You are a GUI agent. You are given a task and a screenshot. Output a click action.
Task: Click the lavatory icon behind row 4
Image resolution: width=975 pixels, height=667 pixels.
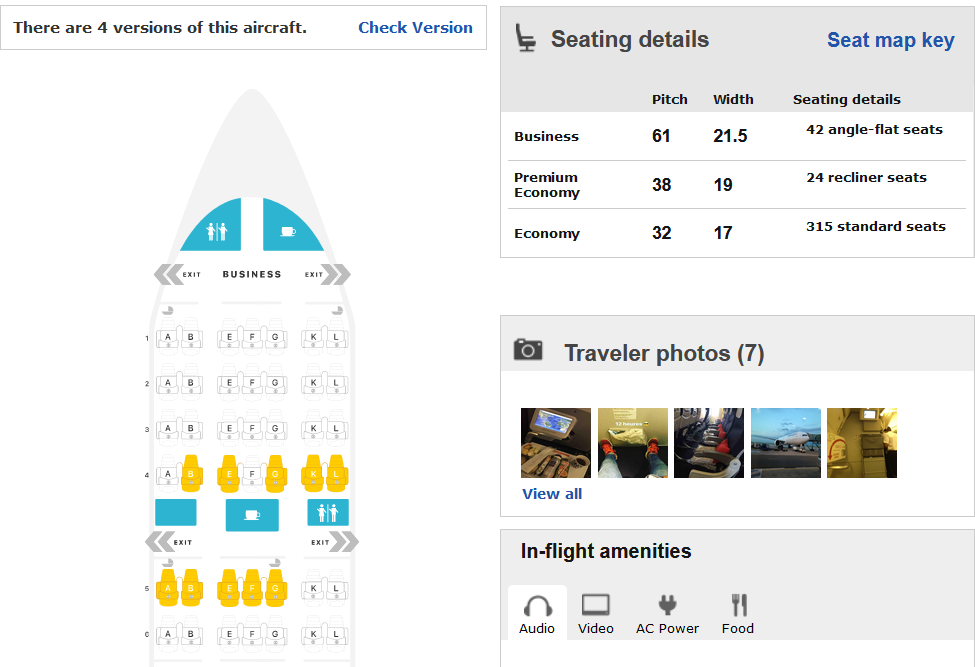click(328, 513)
